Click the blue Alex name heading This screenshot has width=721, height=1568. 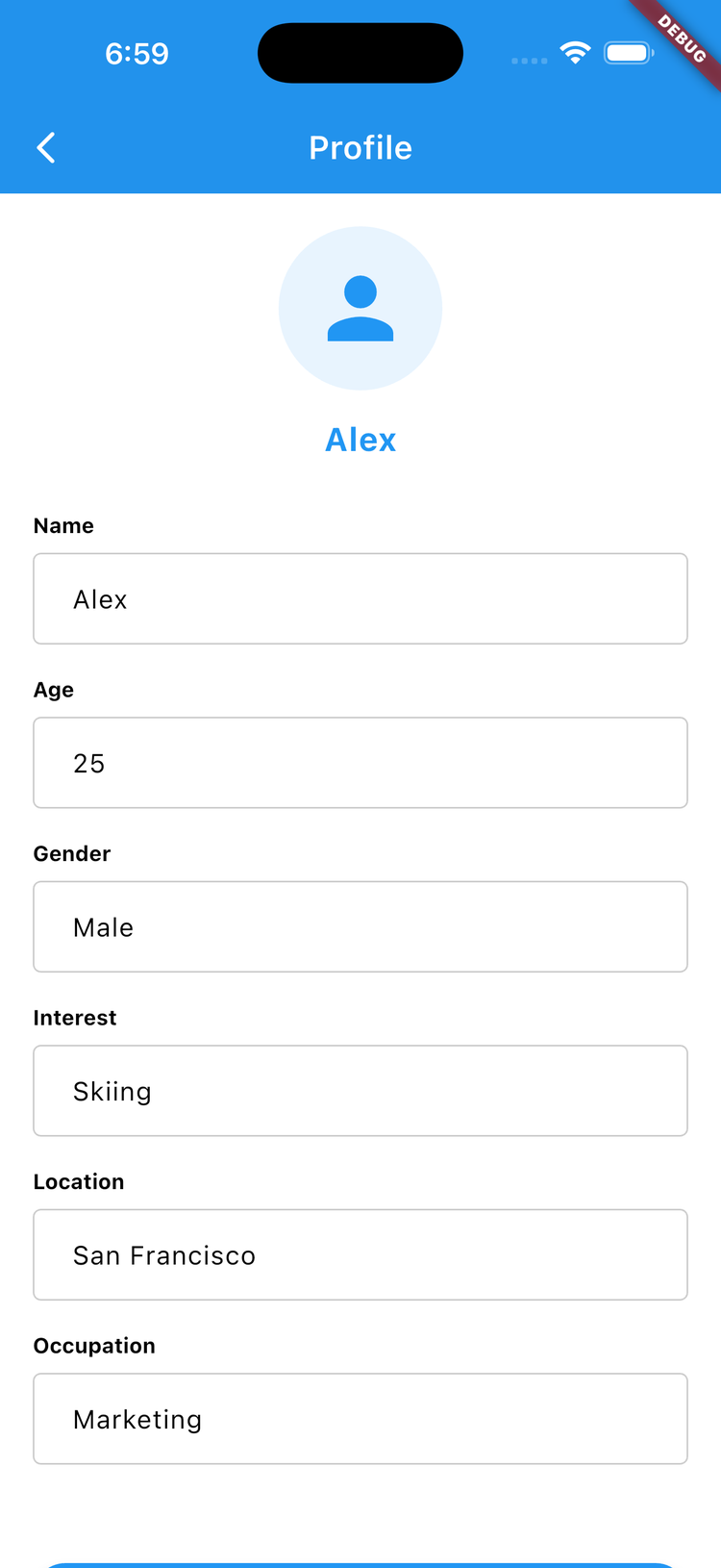(360, 440)
